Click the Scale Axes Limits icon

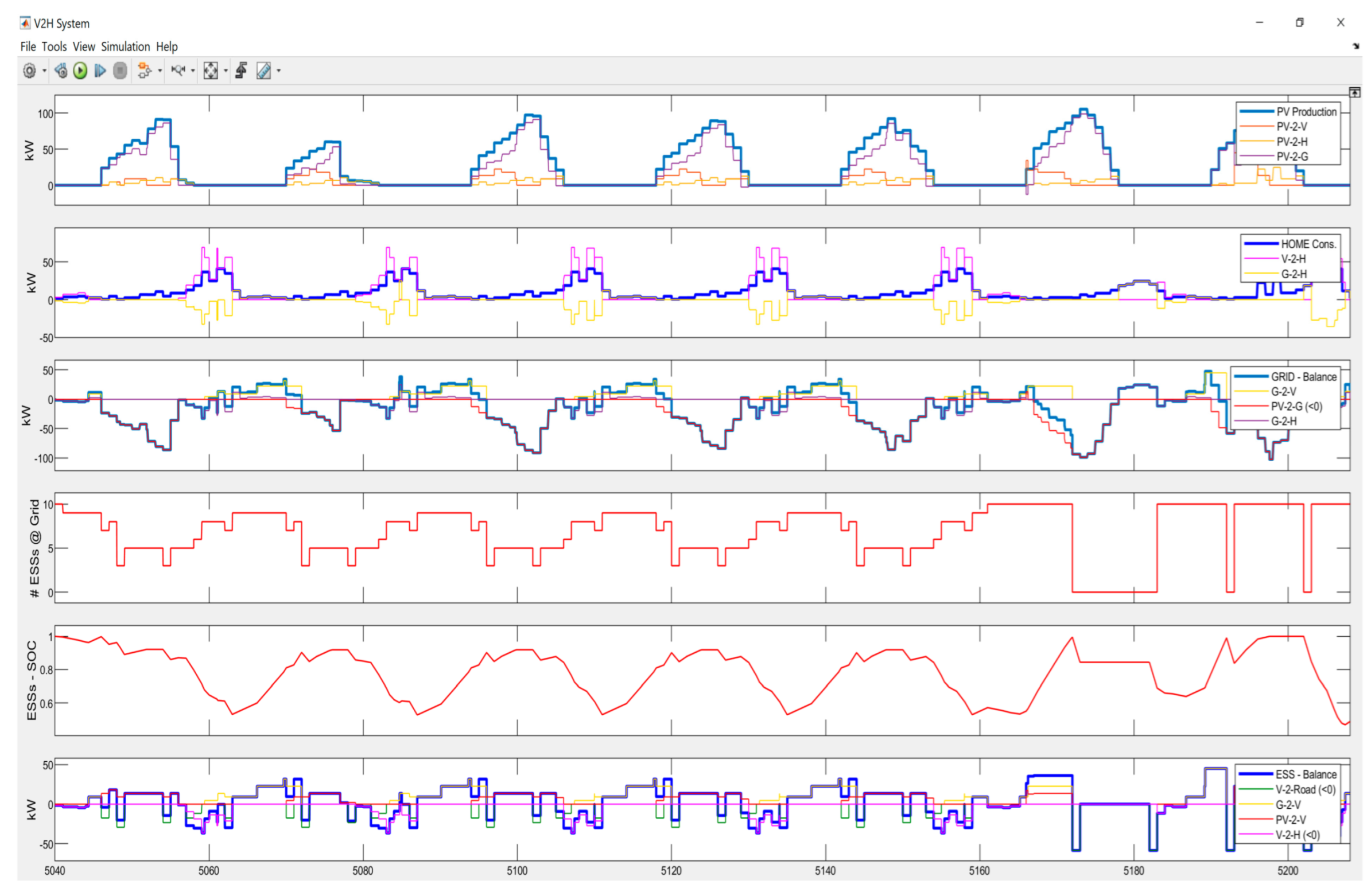211,71
